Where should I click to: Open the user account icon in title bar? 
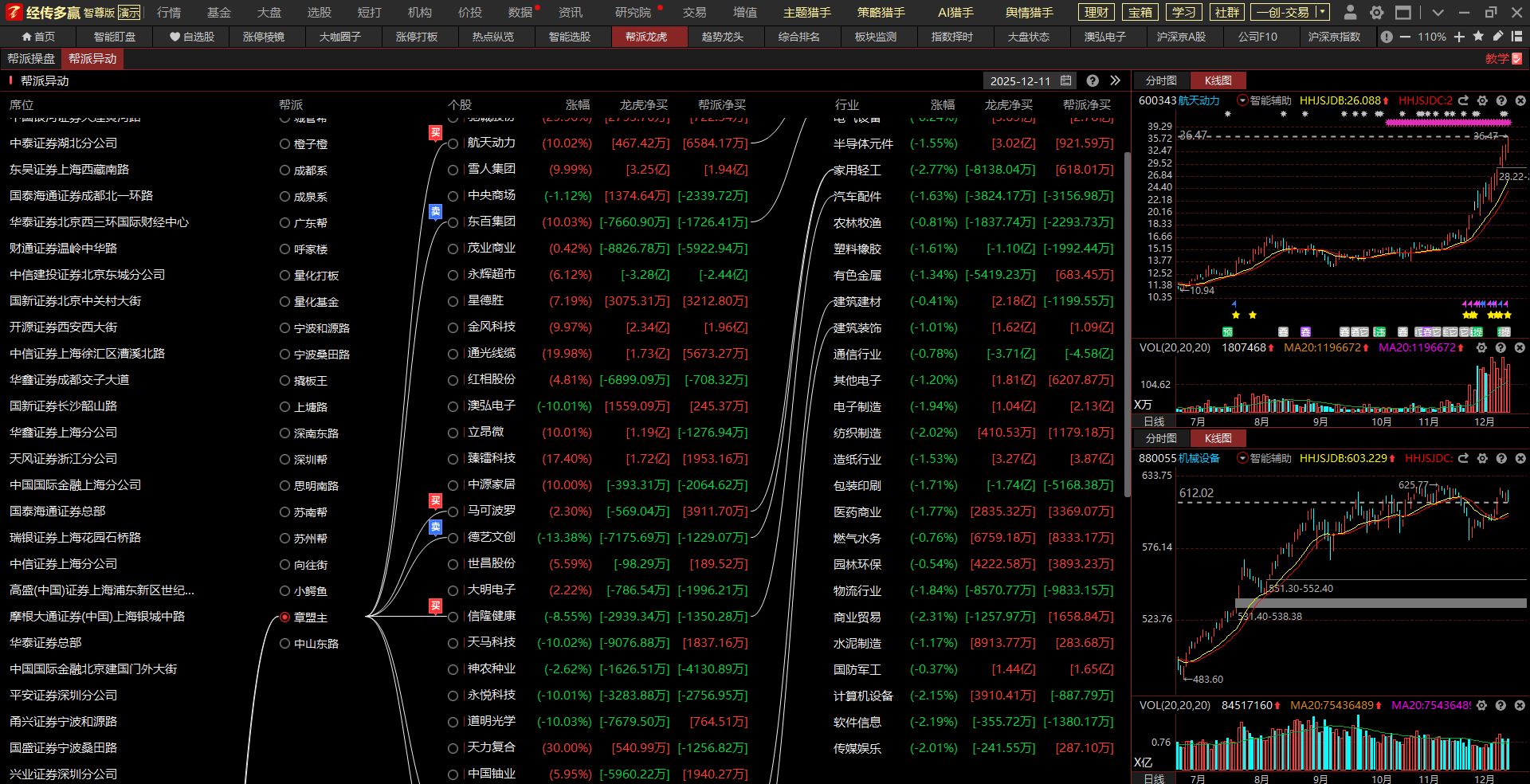coord(1350,12)
